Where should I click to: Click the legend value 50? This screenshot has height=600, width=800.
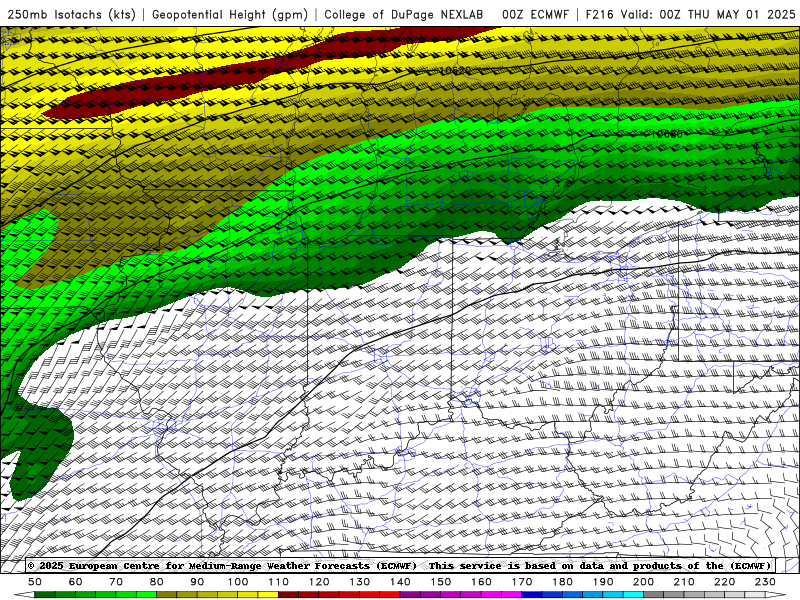pyautogui.click(x=35, y=582)
